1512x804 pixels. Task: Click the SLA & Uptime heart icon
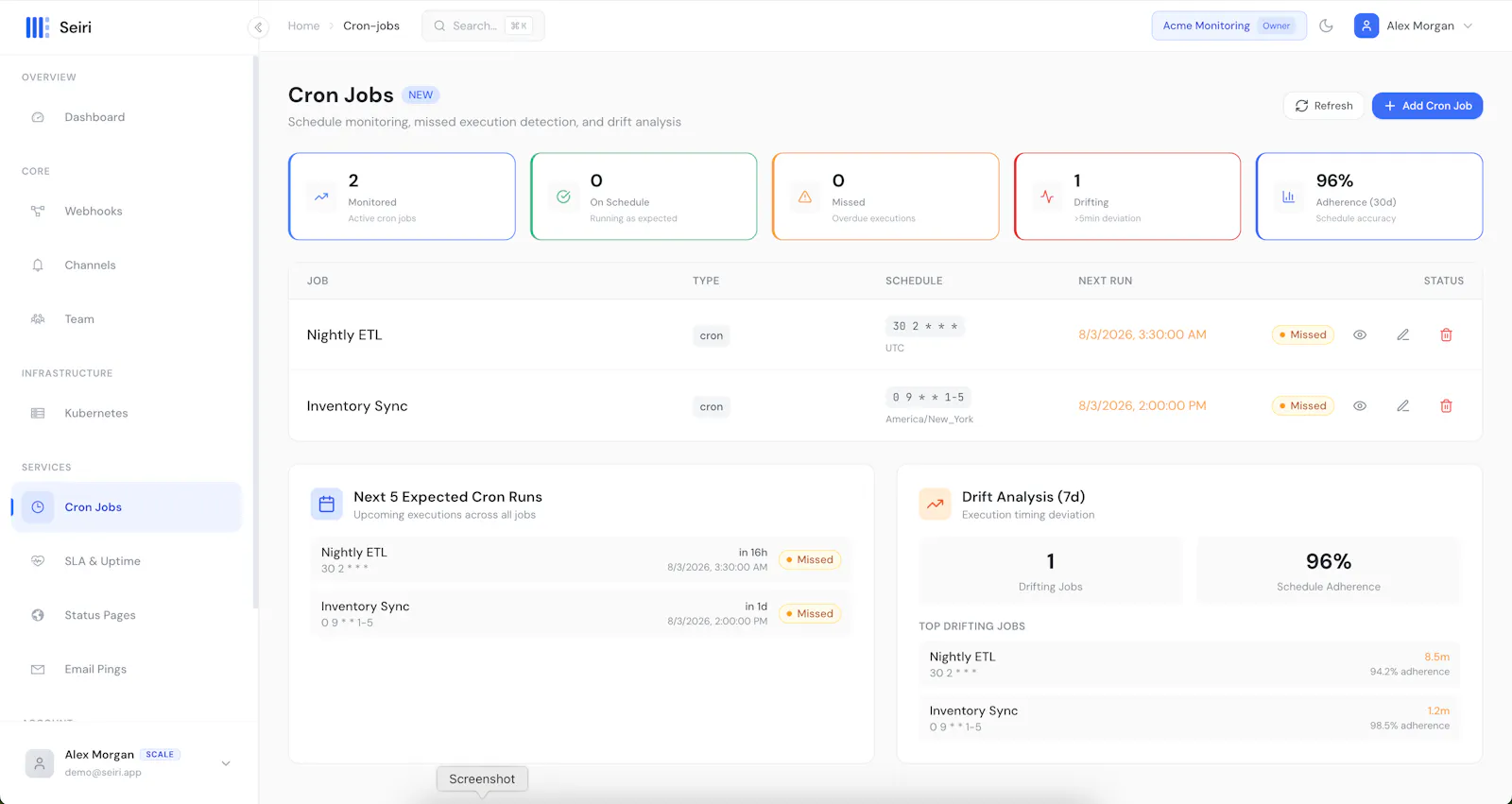(x=38, y=561)
